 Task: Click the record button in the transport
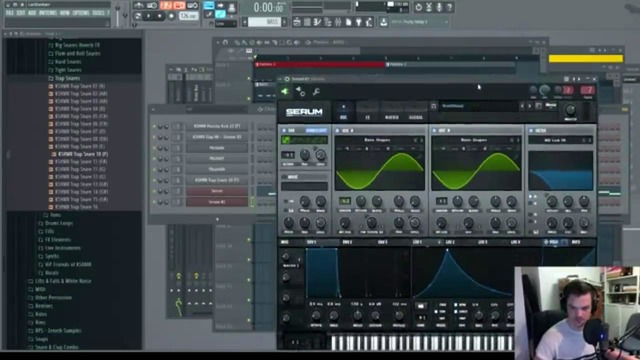(x=171, y=16)
